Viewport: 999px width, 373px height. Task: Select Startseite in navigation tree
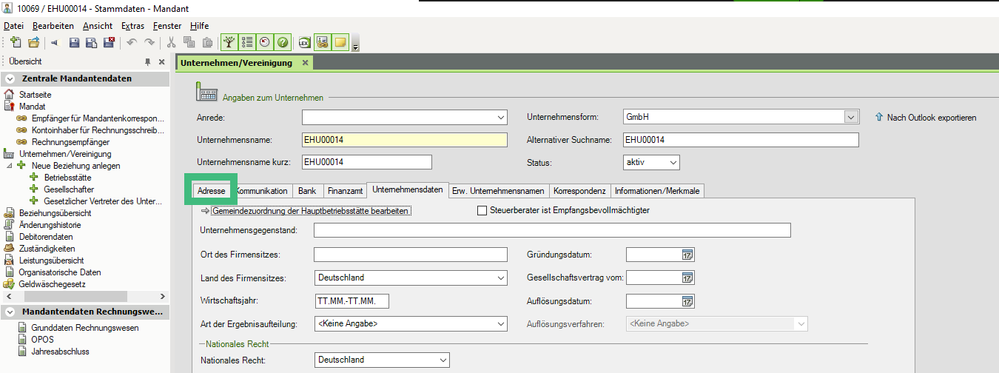pos(35,94)
